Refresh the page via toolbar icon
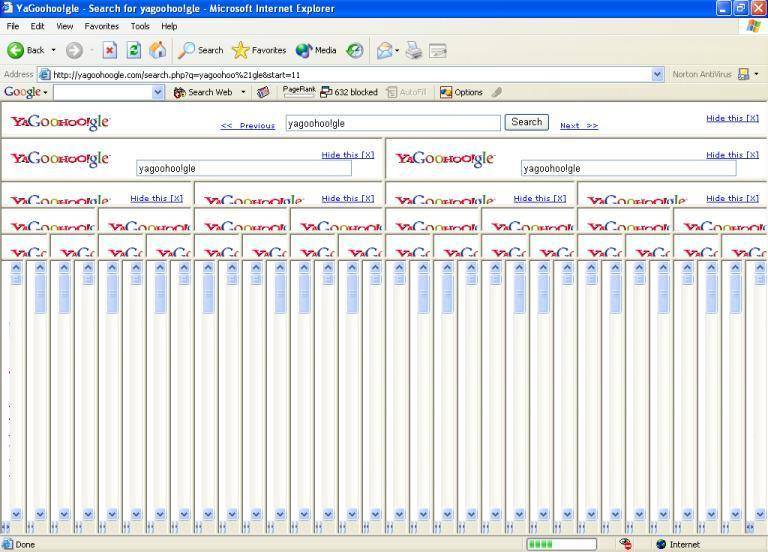768x552 pixels. [134, 50]
